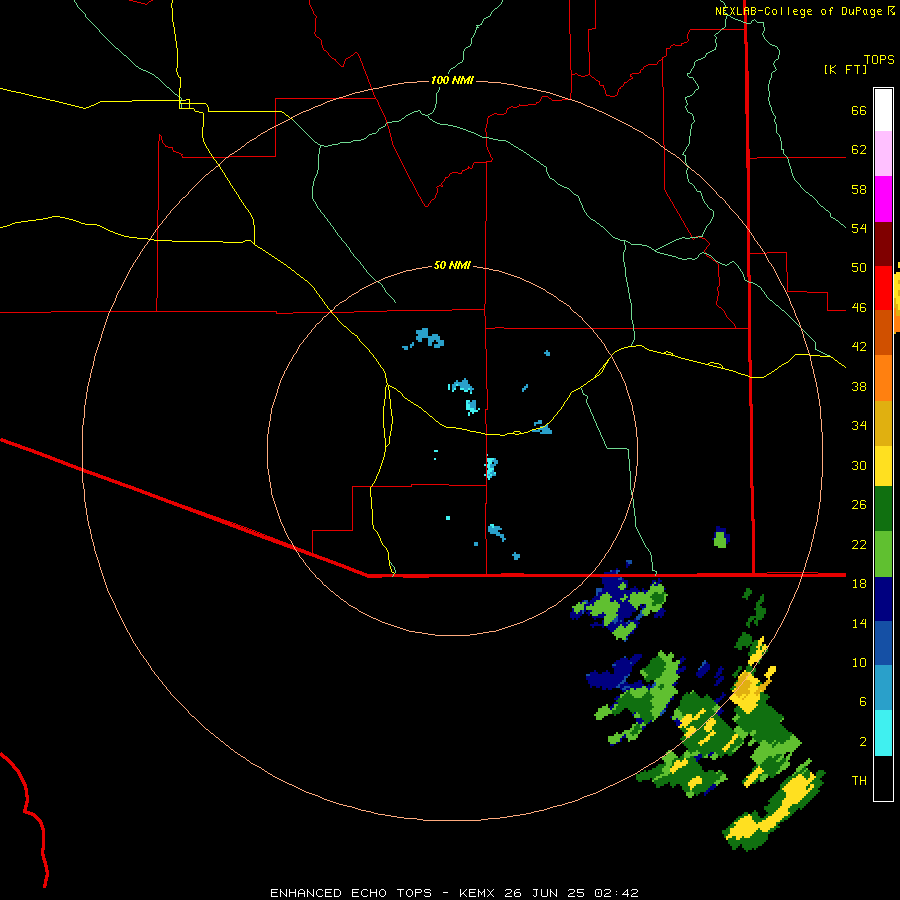Screen dimensions: 900x900
Task: Click the bright red swatch near 46
Action: [883, 288]
